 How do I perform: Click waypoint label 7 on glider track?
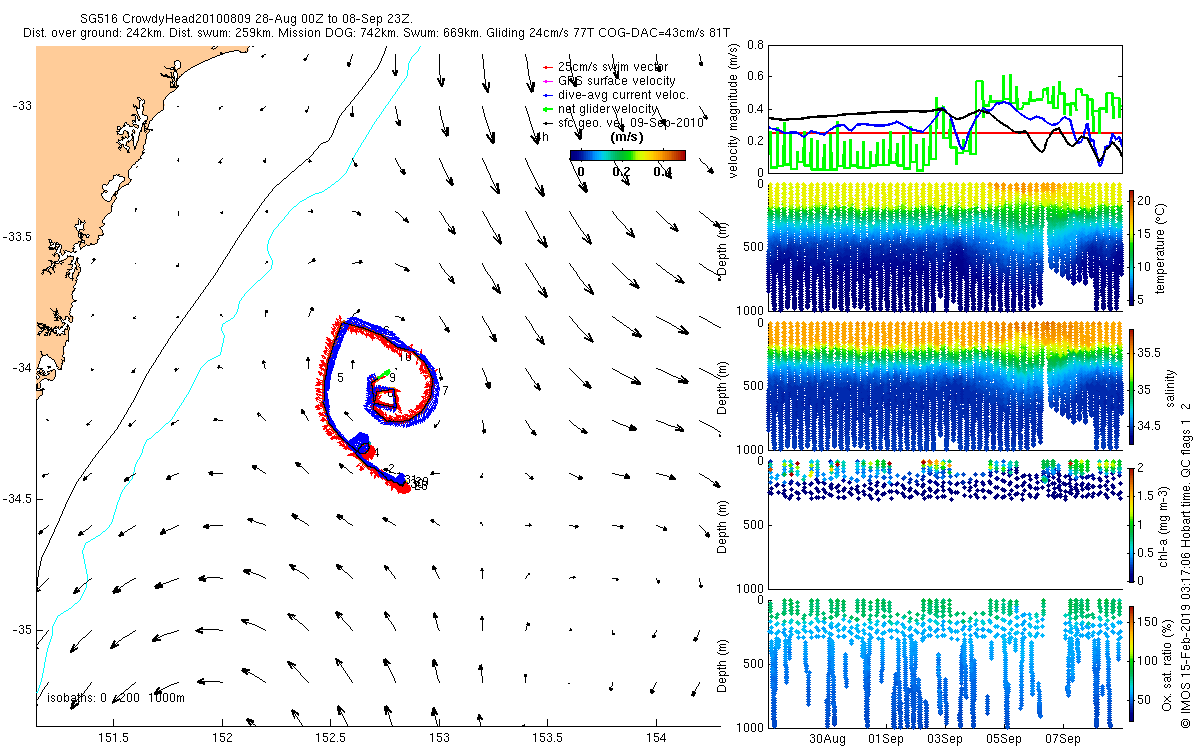(x=445, y=390)
